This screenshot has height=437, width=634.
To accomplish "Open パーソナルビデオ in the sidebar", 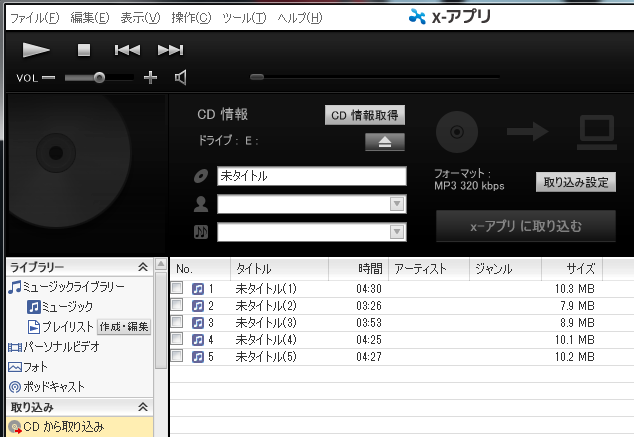I will coord(54,347).
